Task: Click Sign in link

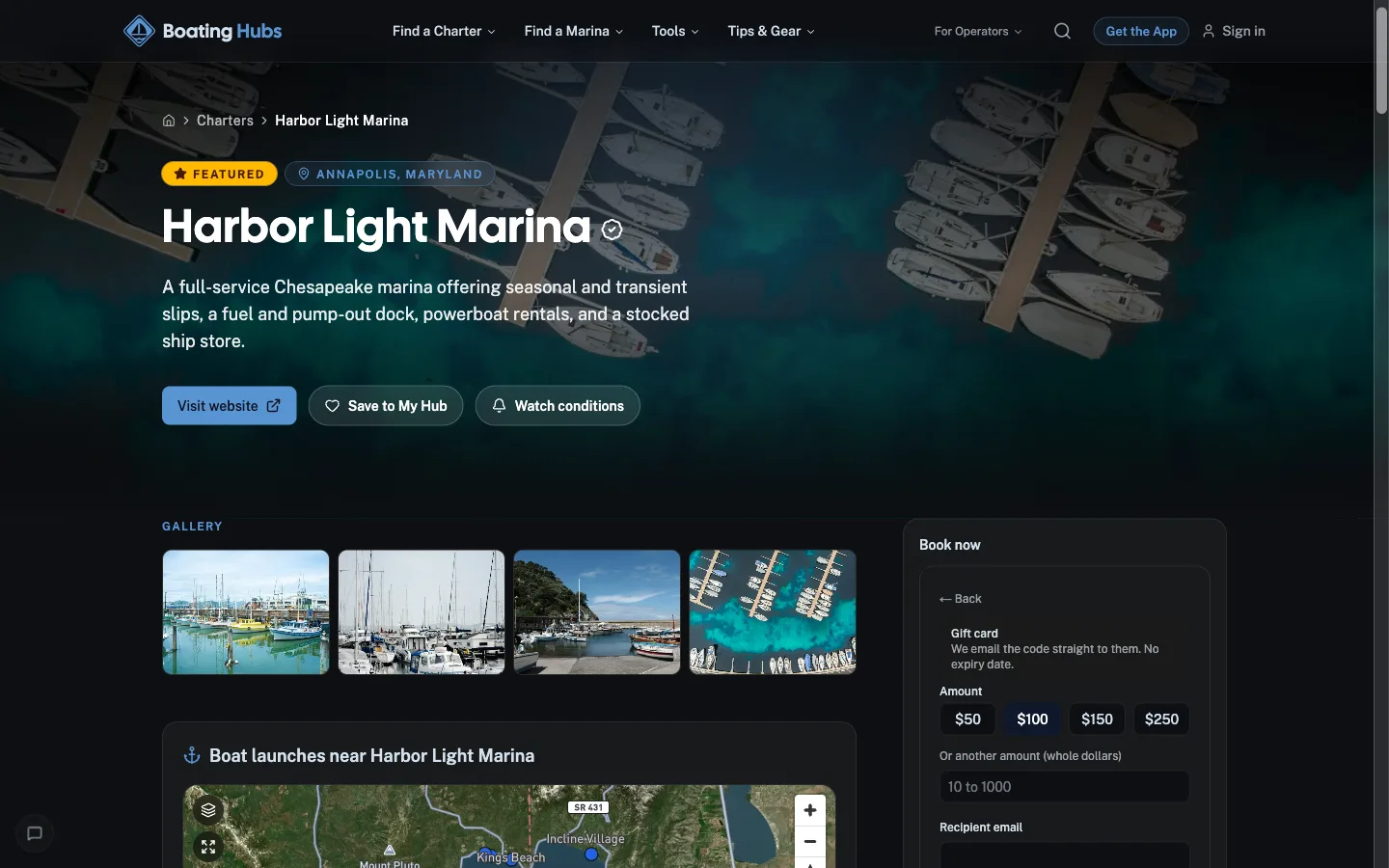Action: [x=1234, y=31]
